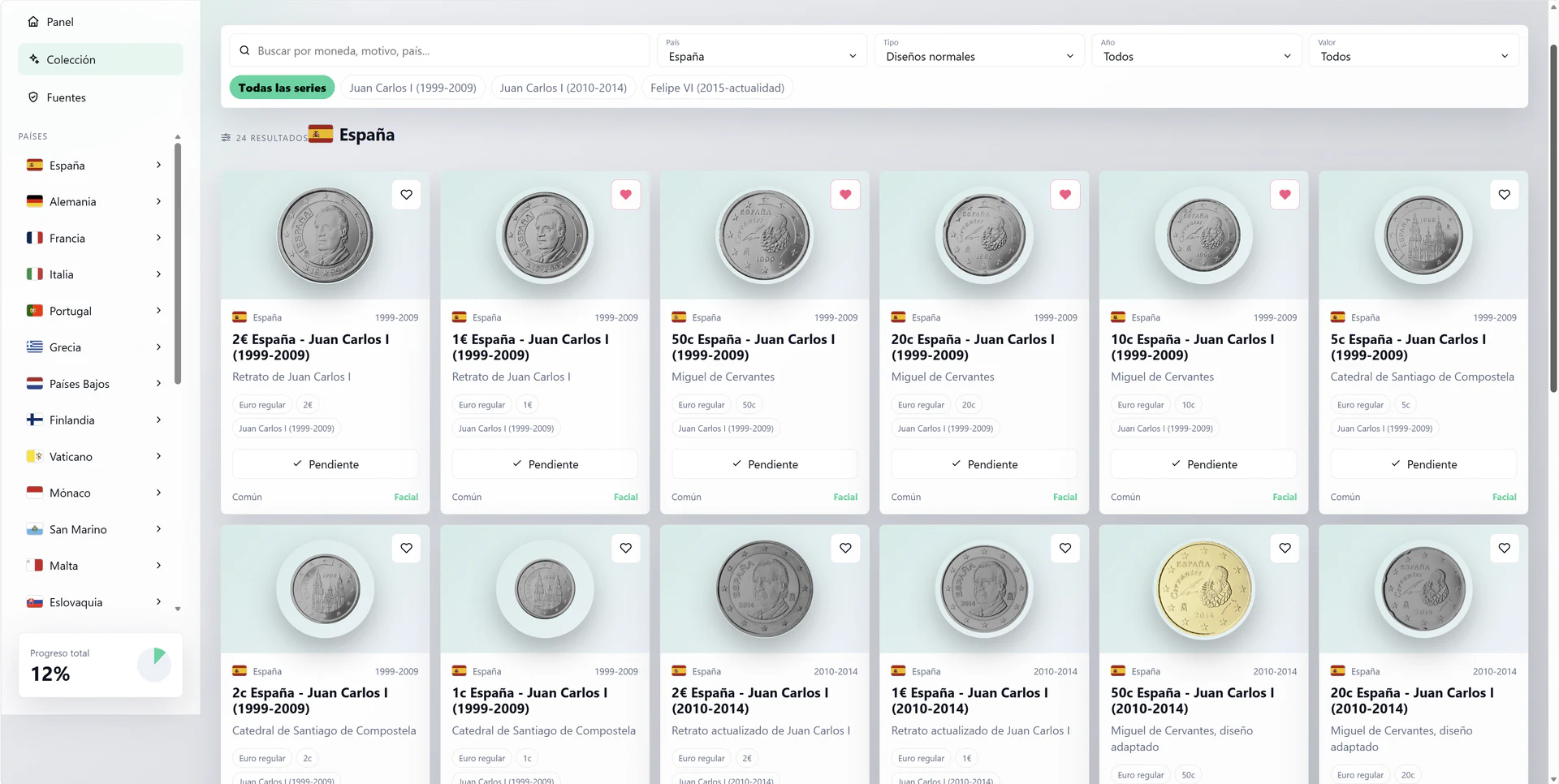Click the Eslovaquia flag icon
Screen dimensions: 1559x784
[x=35, y=602]
